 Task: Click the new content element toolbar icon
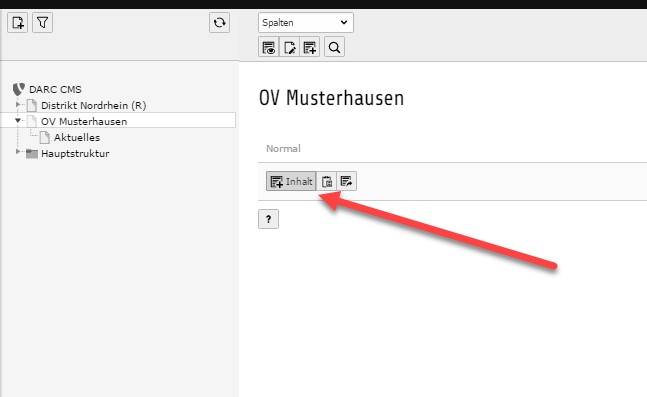coord(309,47)
